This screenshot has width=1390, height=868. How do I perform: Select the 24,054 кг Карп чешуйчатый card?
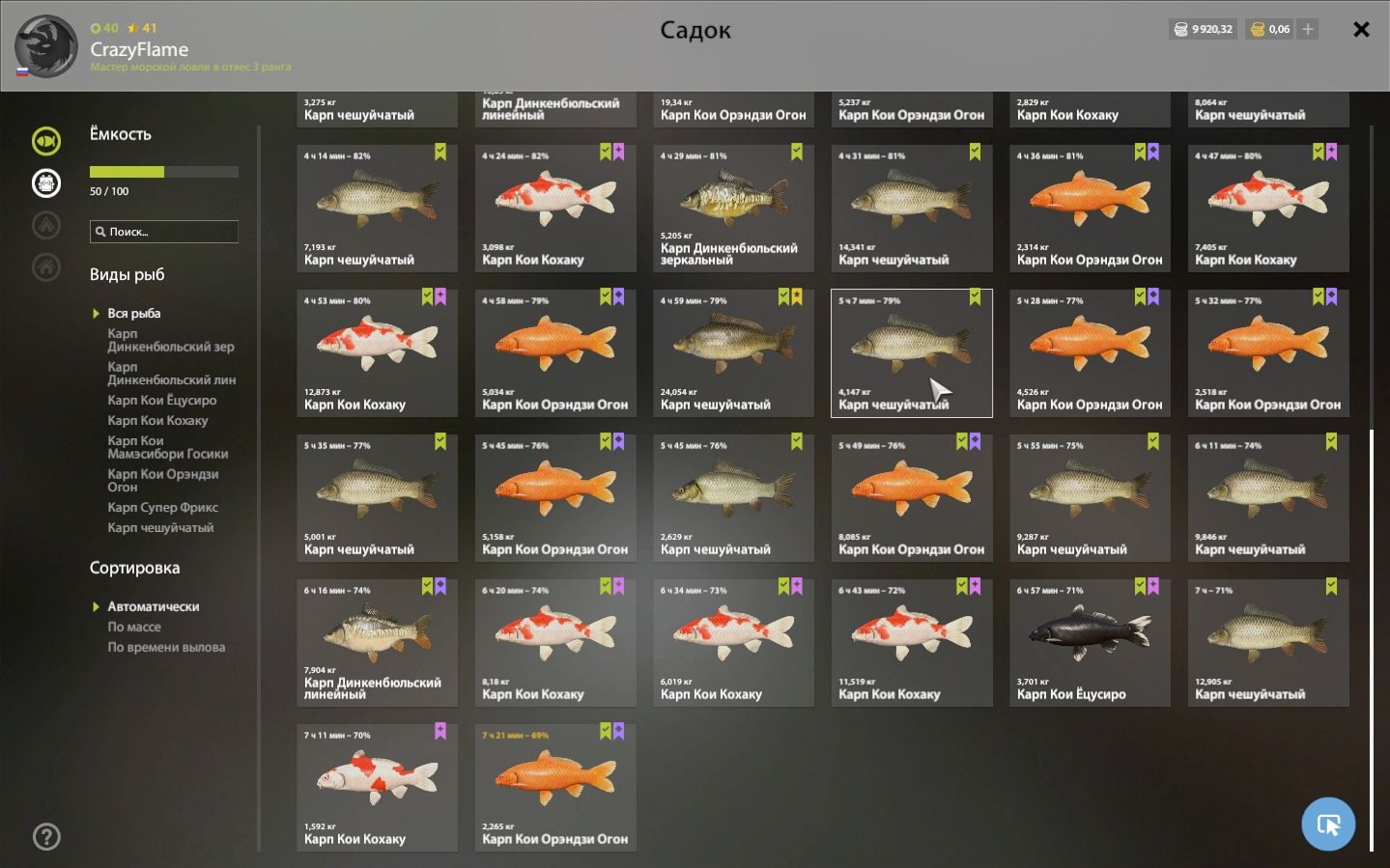coord(733,353)
